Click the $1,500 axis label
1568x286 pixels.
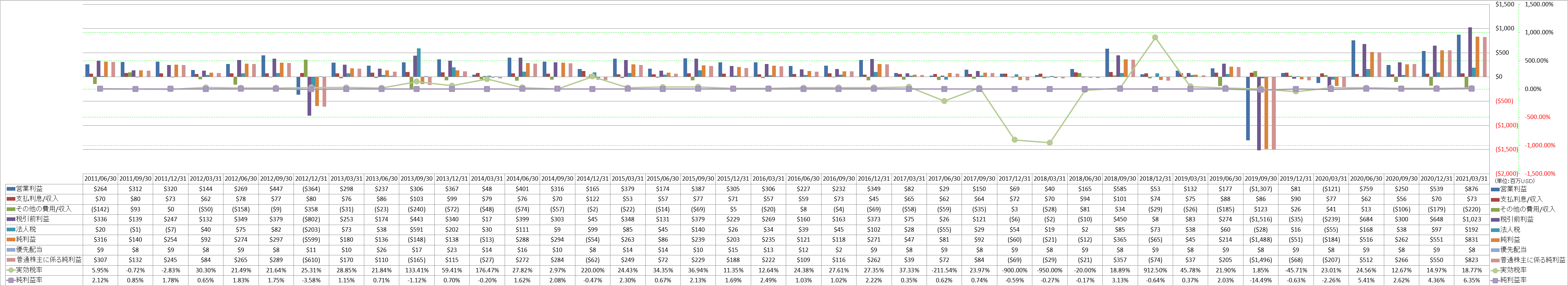tap(1505, 5)
